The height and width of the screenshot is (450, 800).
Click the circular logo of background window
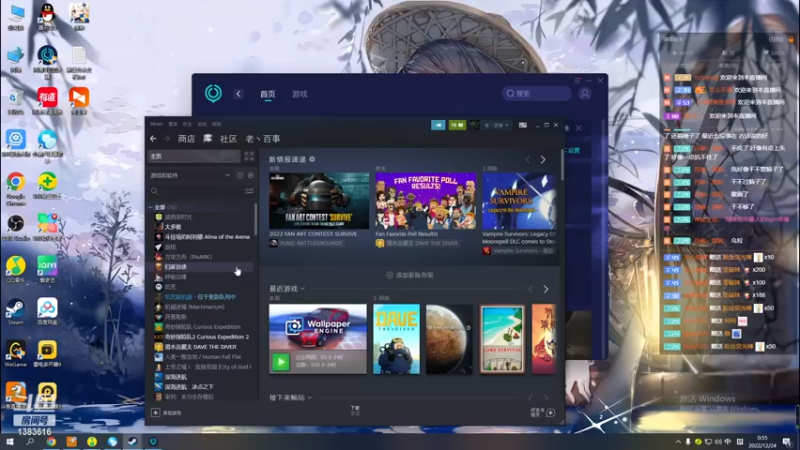[213, 93]
